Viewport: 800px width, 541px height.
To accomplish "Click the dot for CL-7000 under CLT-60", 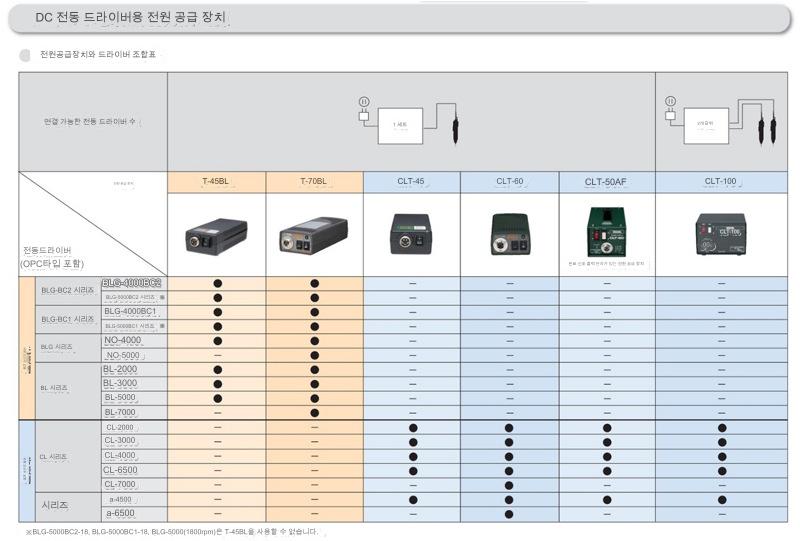I will (x=509, y=484).
